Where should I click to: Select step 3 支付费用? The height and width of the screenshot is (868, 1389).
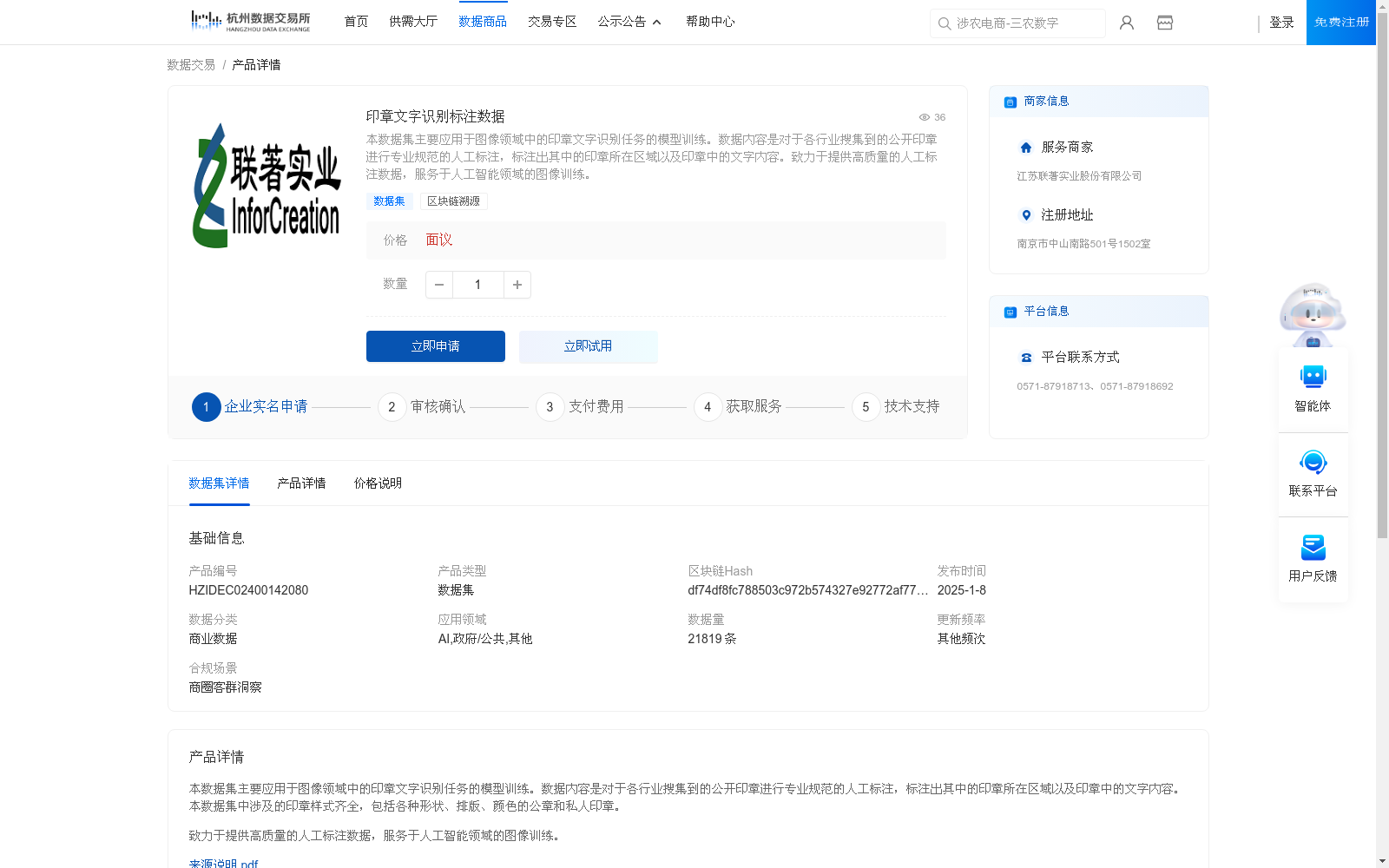(x=580, y=407)
